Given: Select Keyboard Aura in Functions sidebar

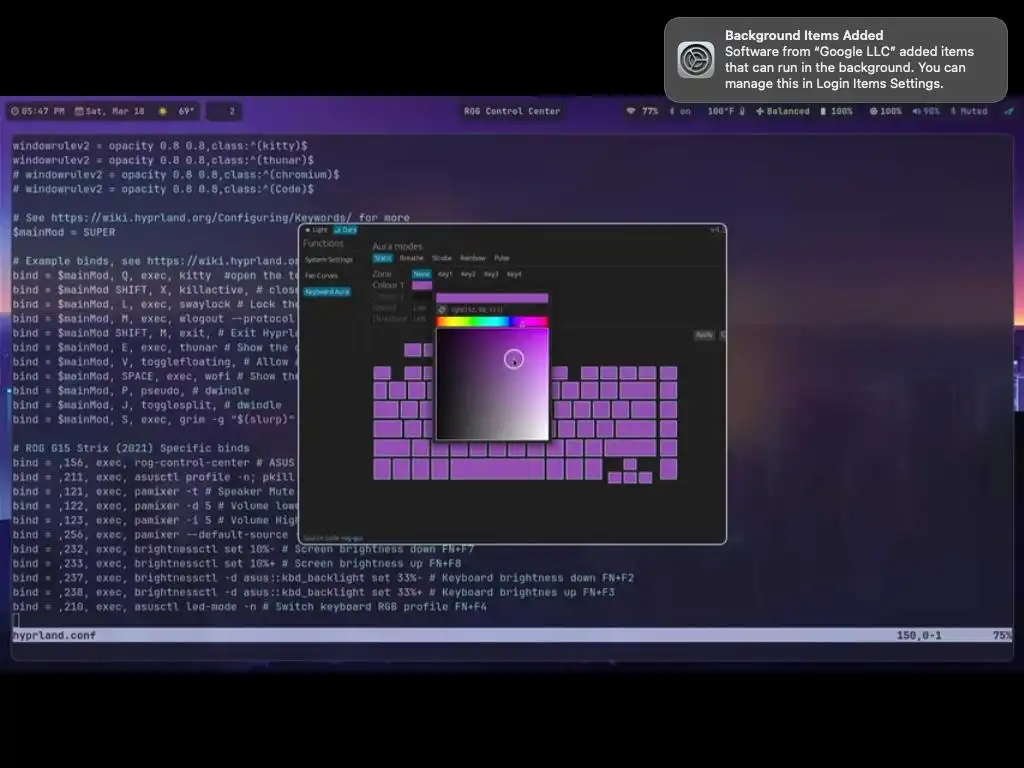Looking at the screenshot, I should (x=327, y=291).
